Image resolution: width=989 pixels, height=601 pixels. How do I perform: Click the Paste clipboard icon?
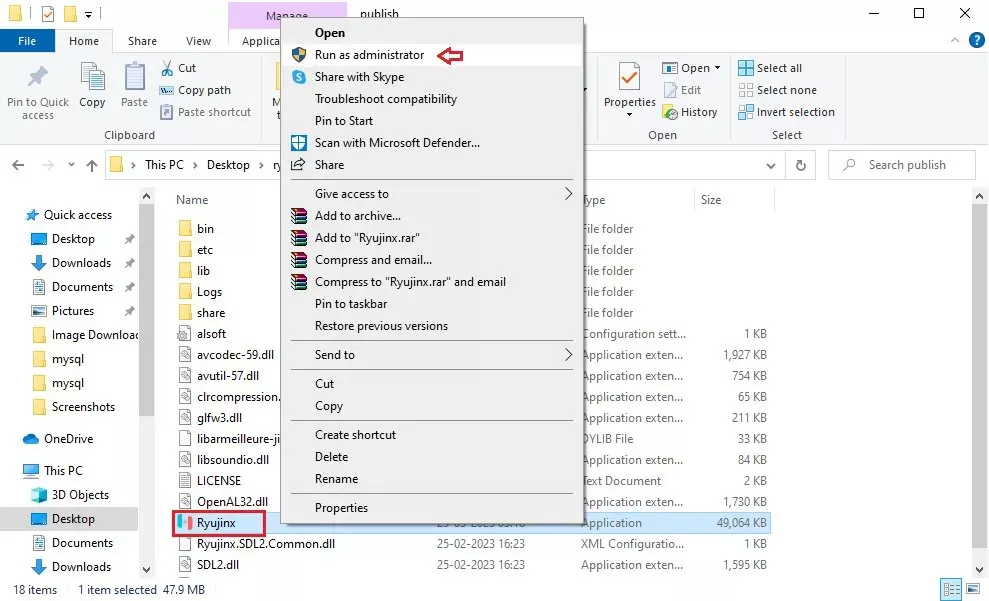click(x=134, y=77)
